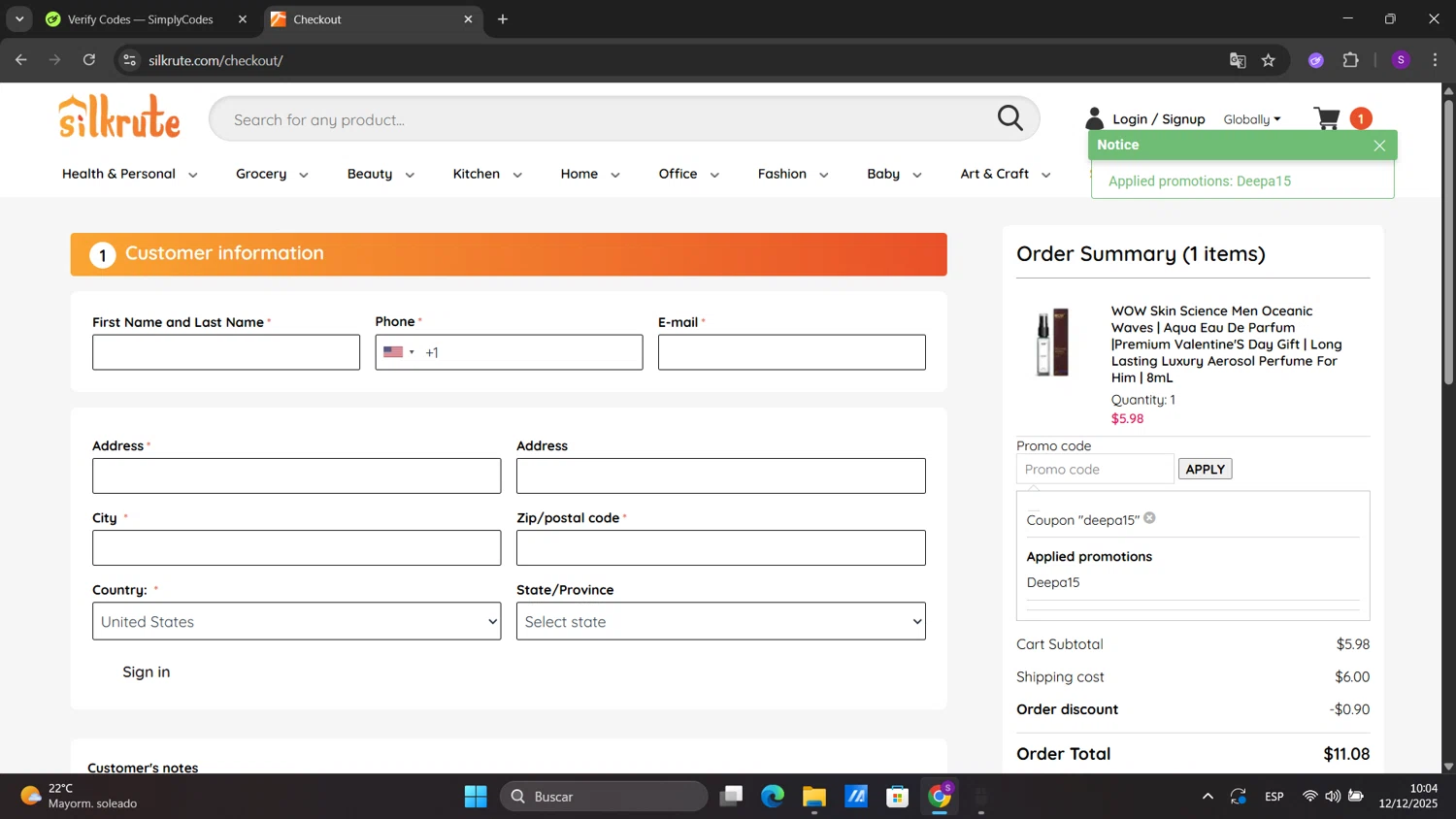
Task: Click the first Address field
Action: coord(296,476)
